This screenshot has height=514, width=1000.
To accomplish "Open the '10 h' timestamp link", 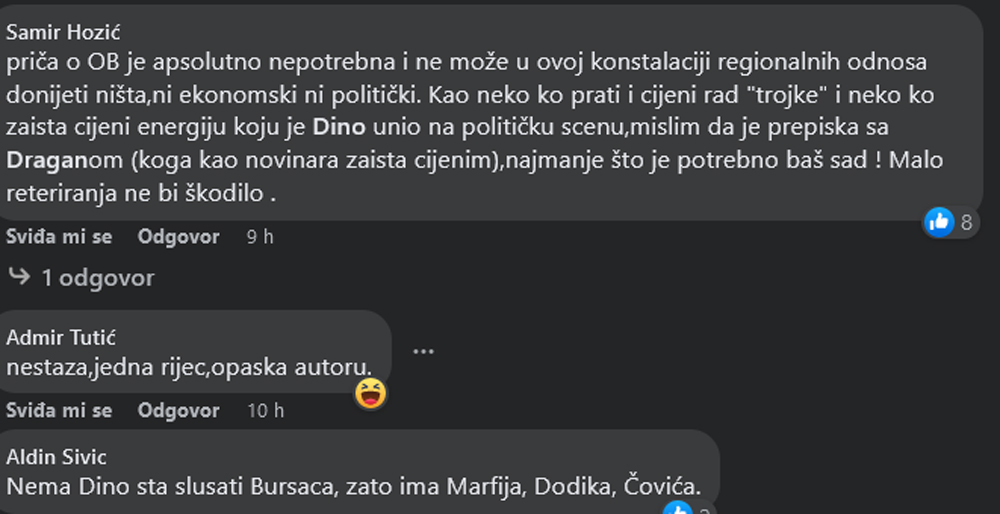I will point(265,411).
